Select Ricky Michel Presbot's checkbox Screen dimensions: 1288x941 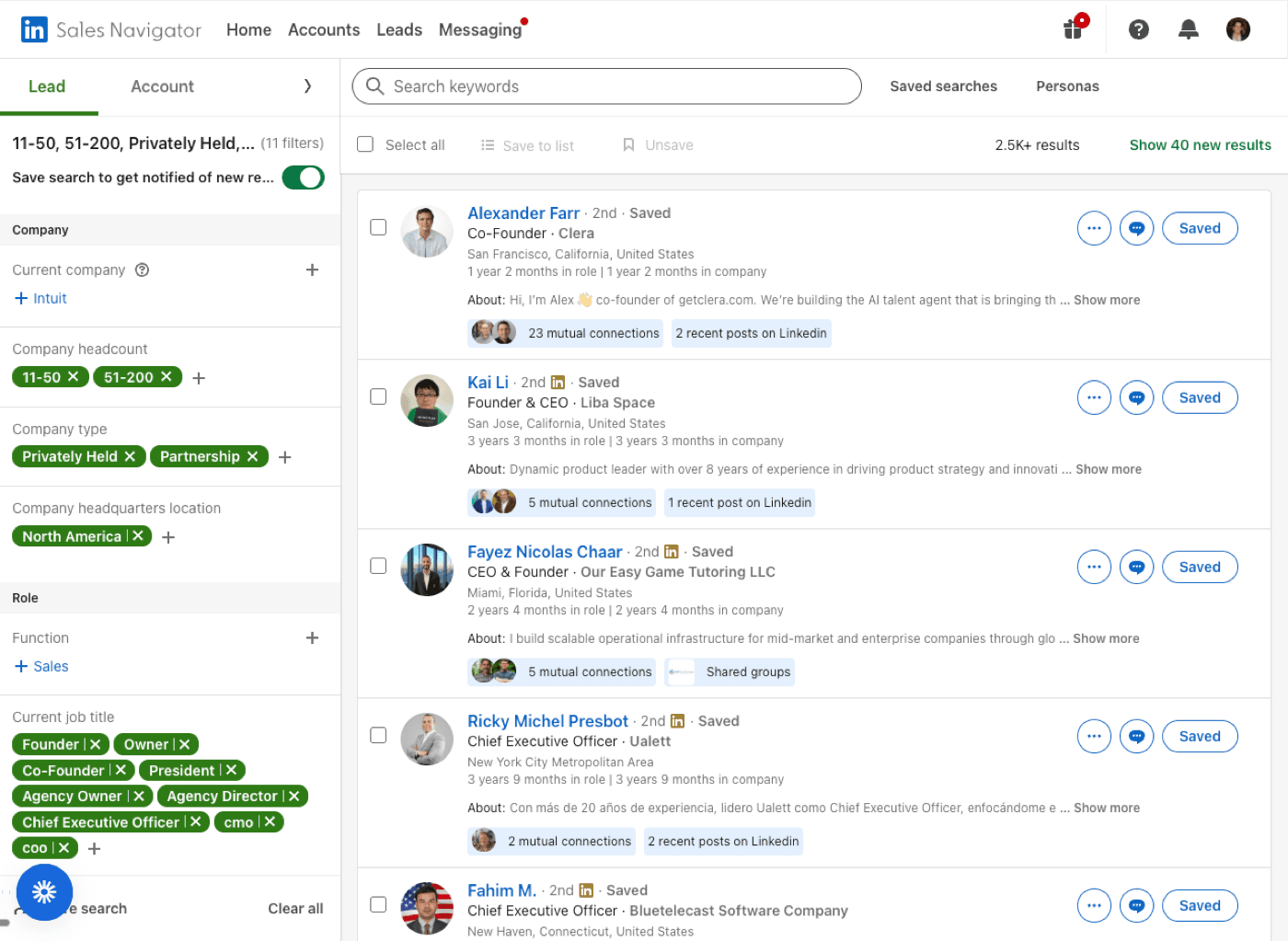pos(378,735)
